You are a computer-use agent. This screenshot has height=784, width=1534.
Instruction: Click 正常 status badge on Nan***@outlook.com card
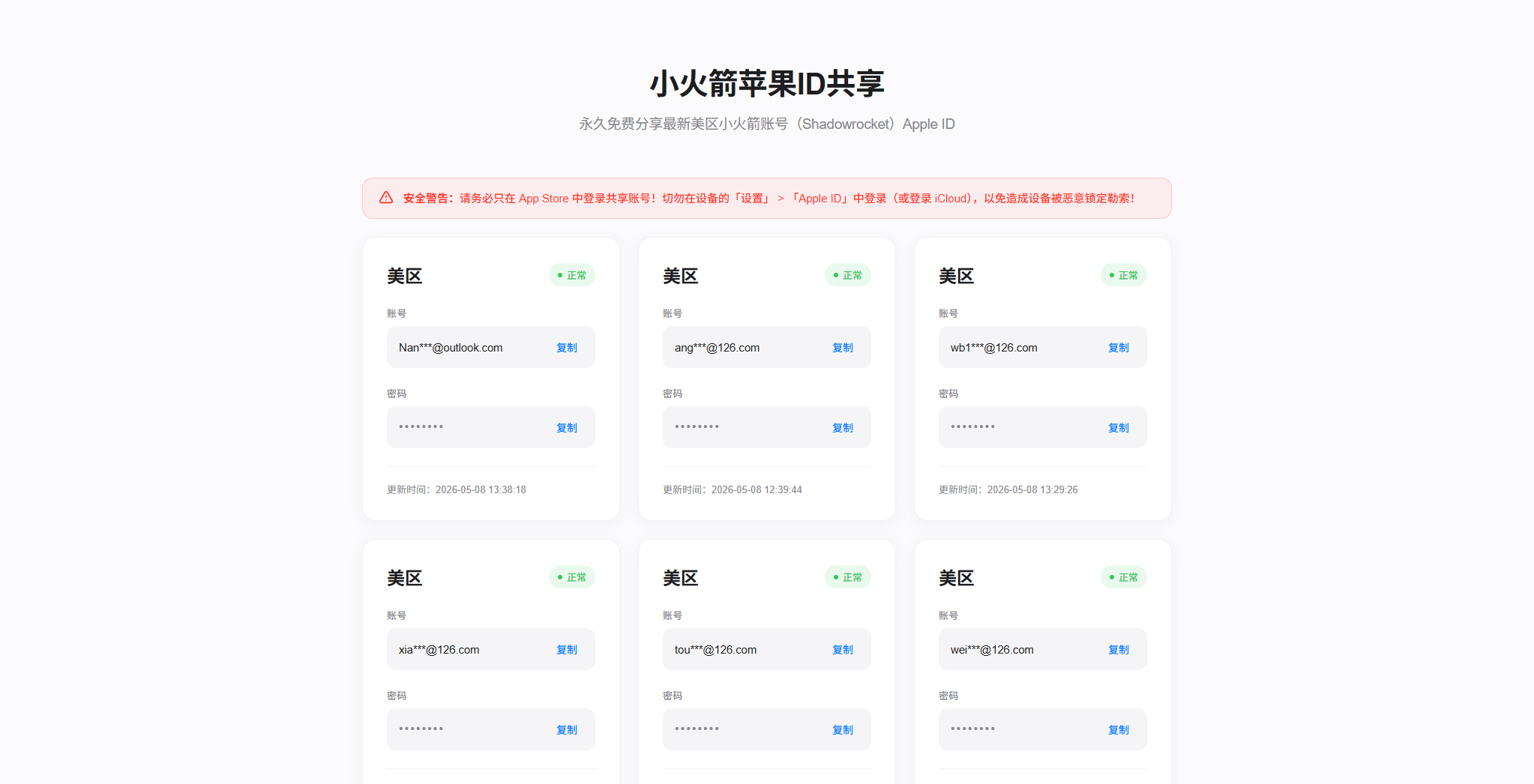pos(572,275)
